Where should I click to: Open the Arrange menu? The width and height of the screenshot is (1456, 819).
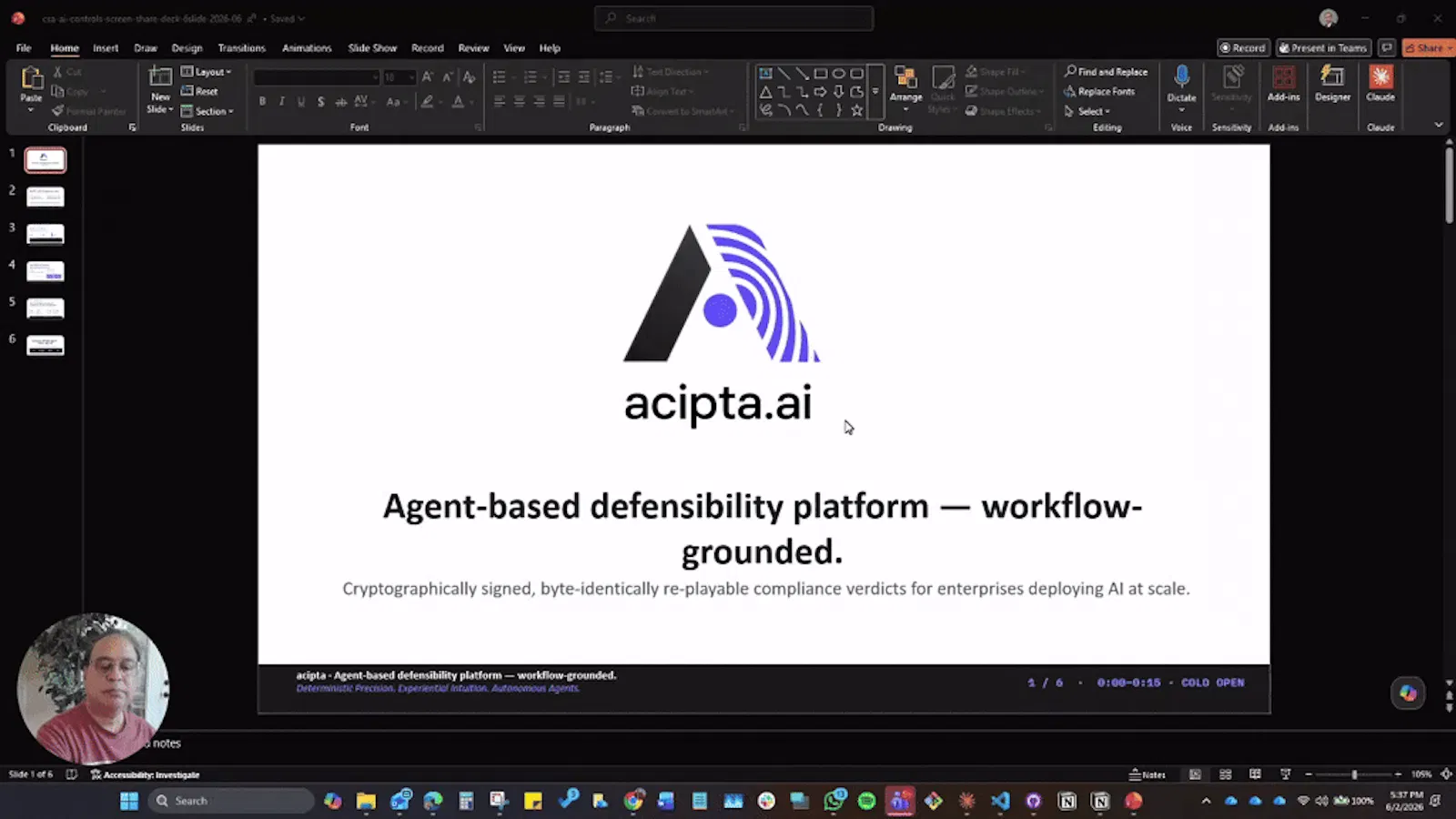point(905,89)
